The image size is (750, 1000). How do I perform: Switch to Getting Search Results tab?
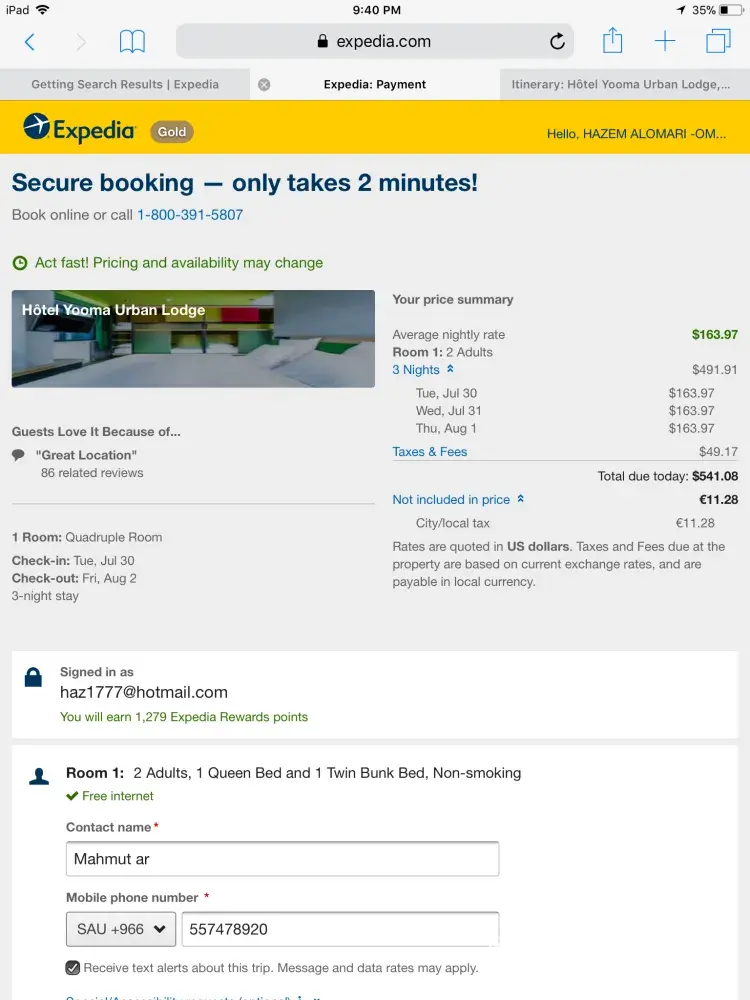coord(125,85)
